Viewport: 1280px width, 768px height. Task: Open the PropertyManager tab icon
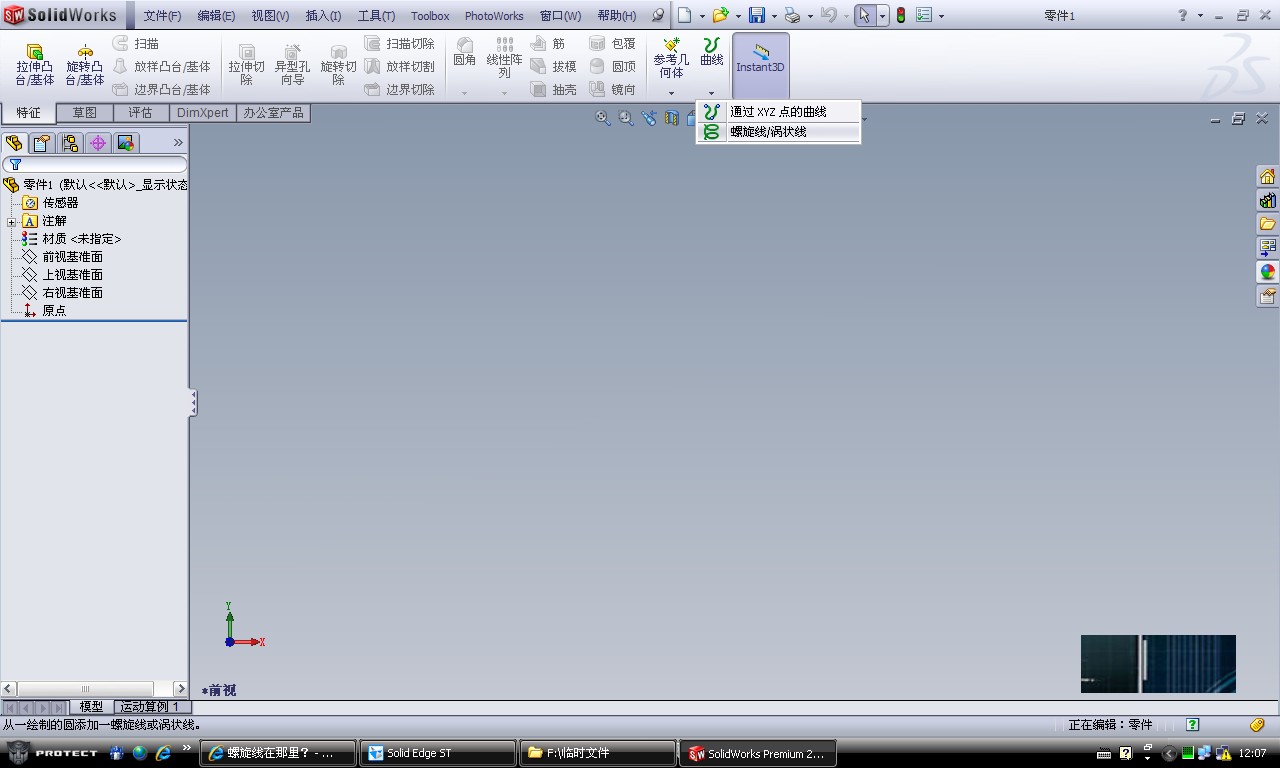(42, 143)
